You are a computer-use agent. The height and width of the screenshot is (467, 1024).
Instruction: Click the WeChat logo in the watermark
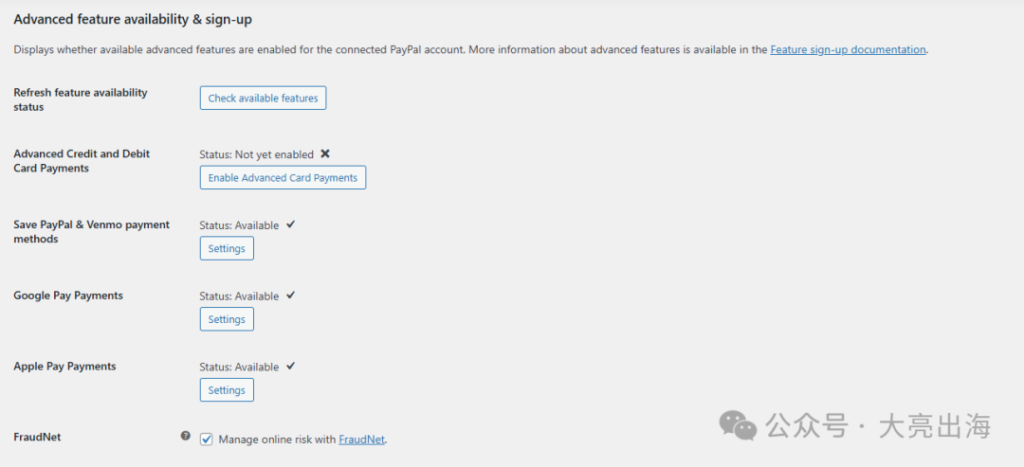738,425
